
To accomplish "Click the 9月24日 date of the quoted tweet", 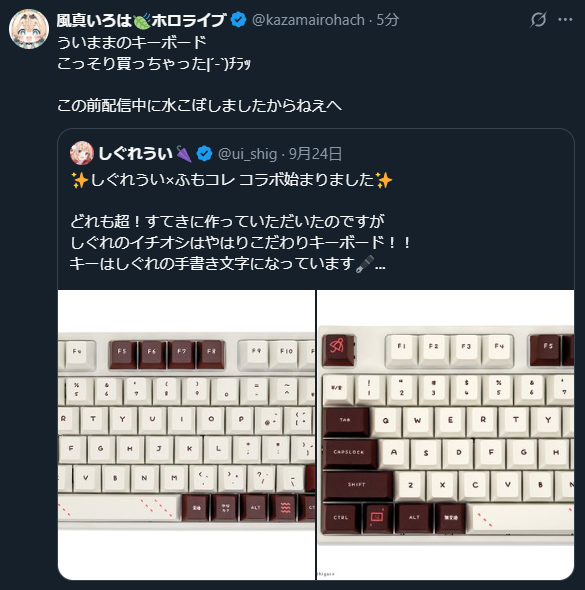I will [315, 154].
